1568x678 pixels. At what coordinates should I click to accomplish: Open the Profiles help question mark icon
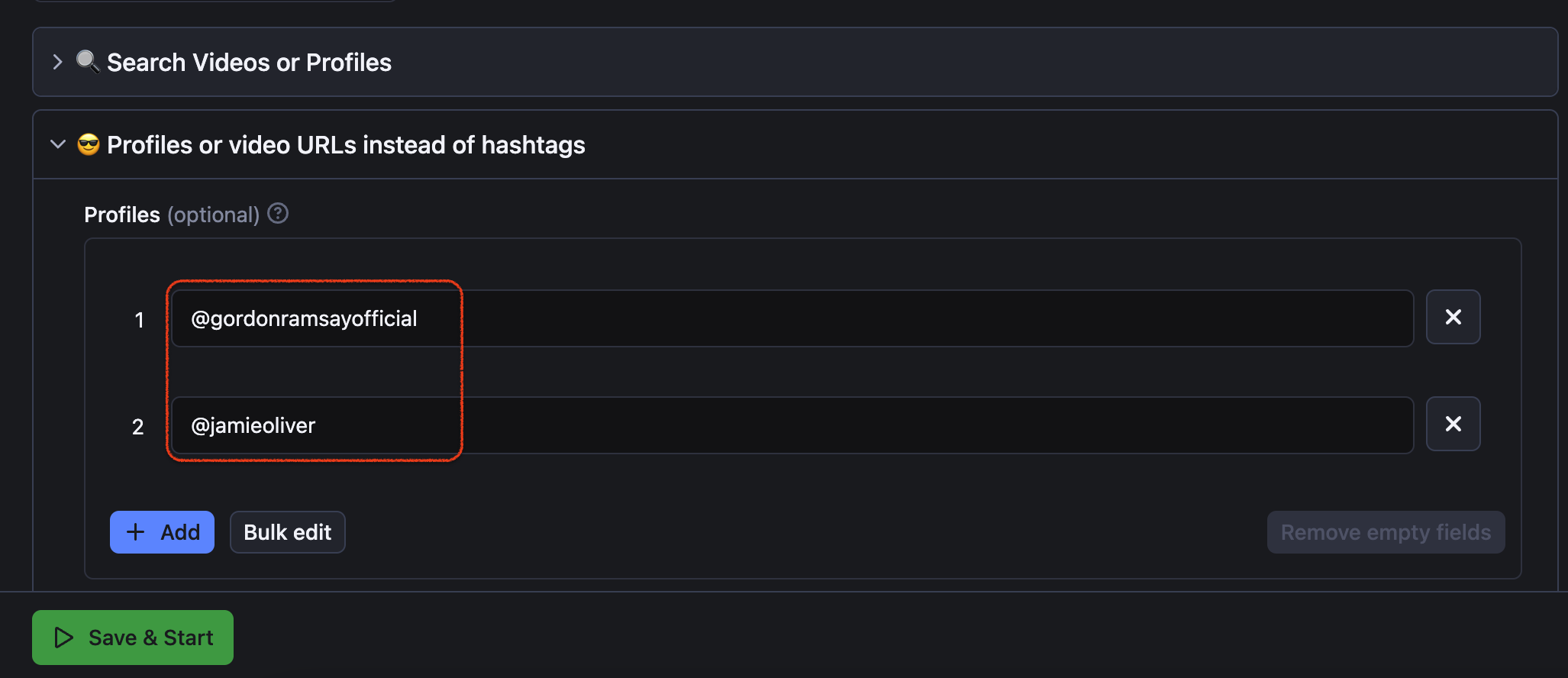279,214
